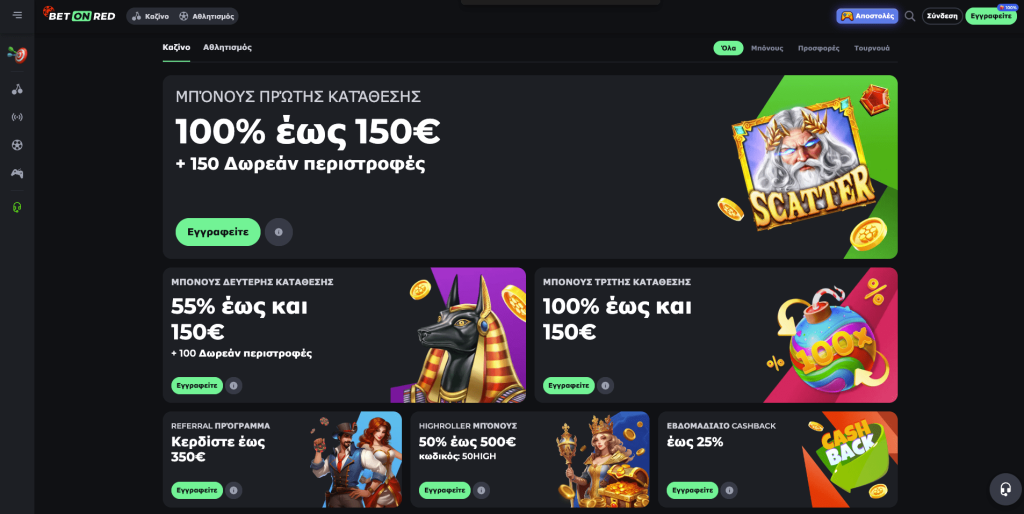Click the dartboard promotions icon in the sidebar

click(17, 55)
